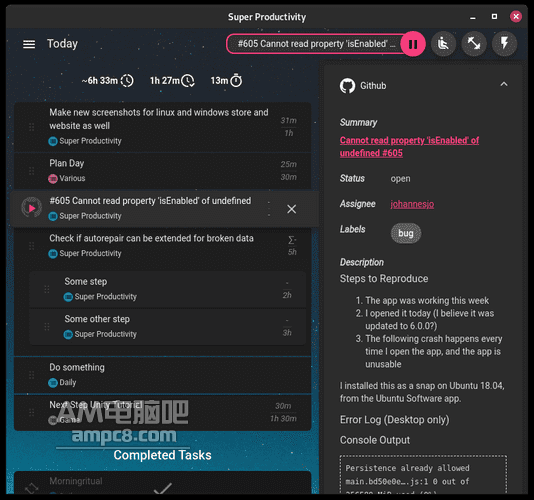
Task: Click the Github logo icon
Action: click(x=347, y=86)
